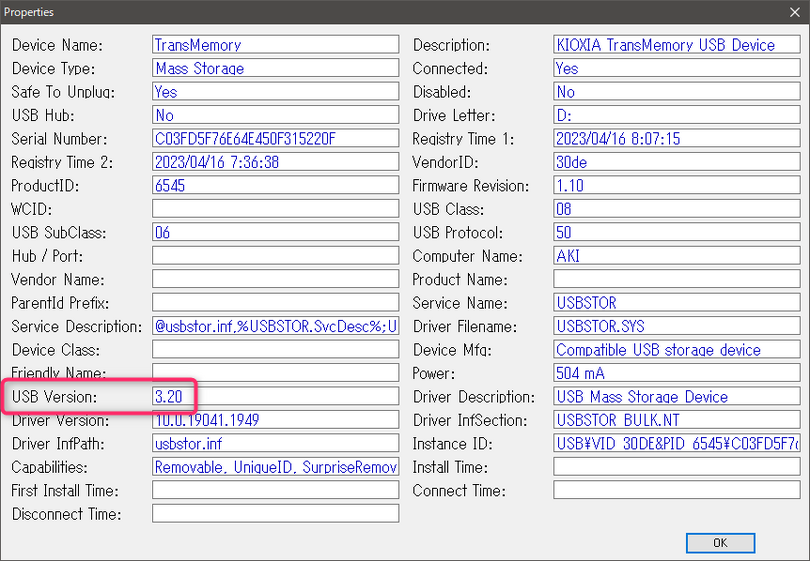Click the Device Name field showing TransMemory
810x561 pixels.
(275, 44)
